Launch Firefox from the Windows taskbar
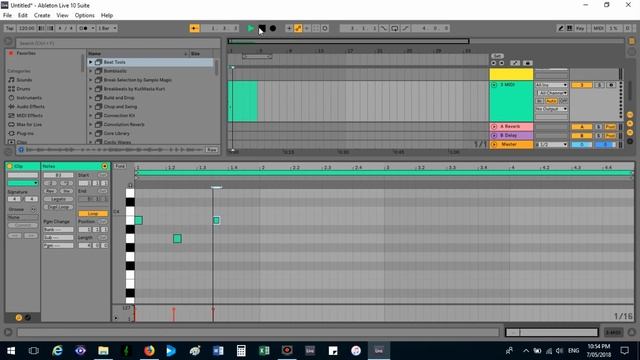 click(149, 351)
